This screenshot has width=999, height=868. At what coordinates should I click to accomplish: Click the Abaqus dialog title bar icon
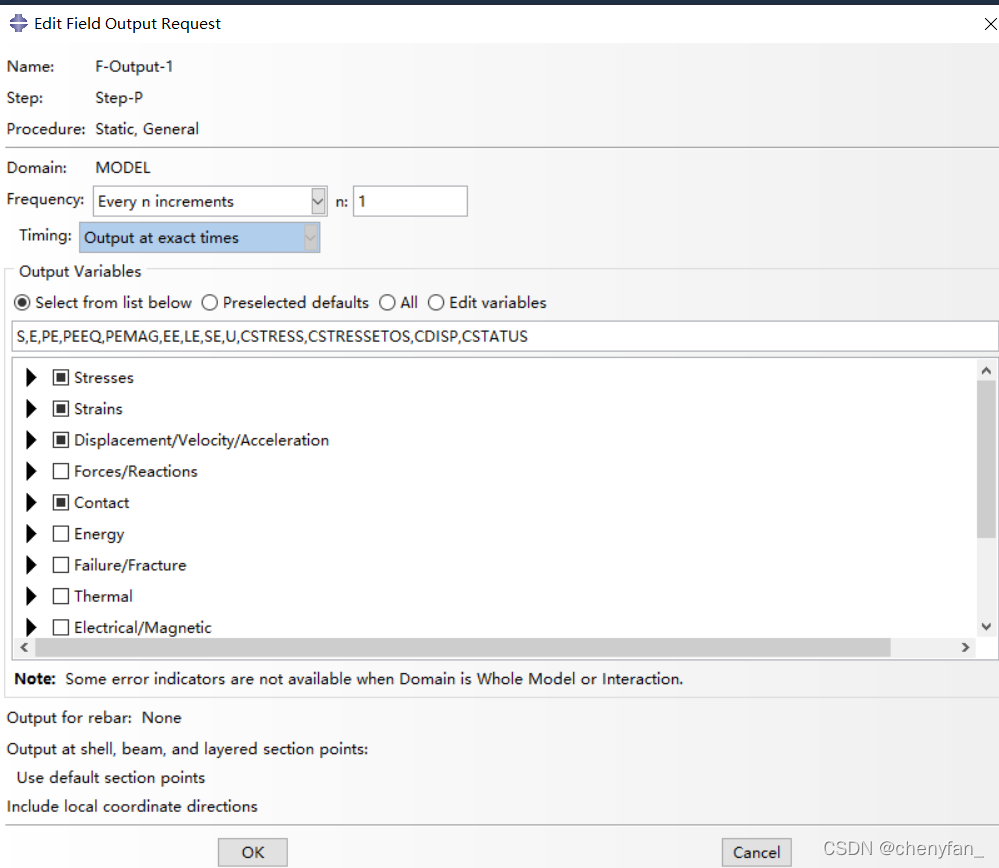(x=18, y=23)
